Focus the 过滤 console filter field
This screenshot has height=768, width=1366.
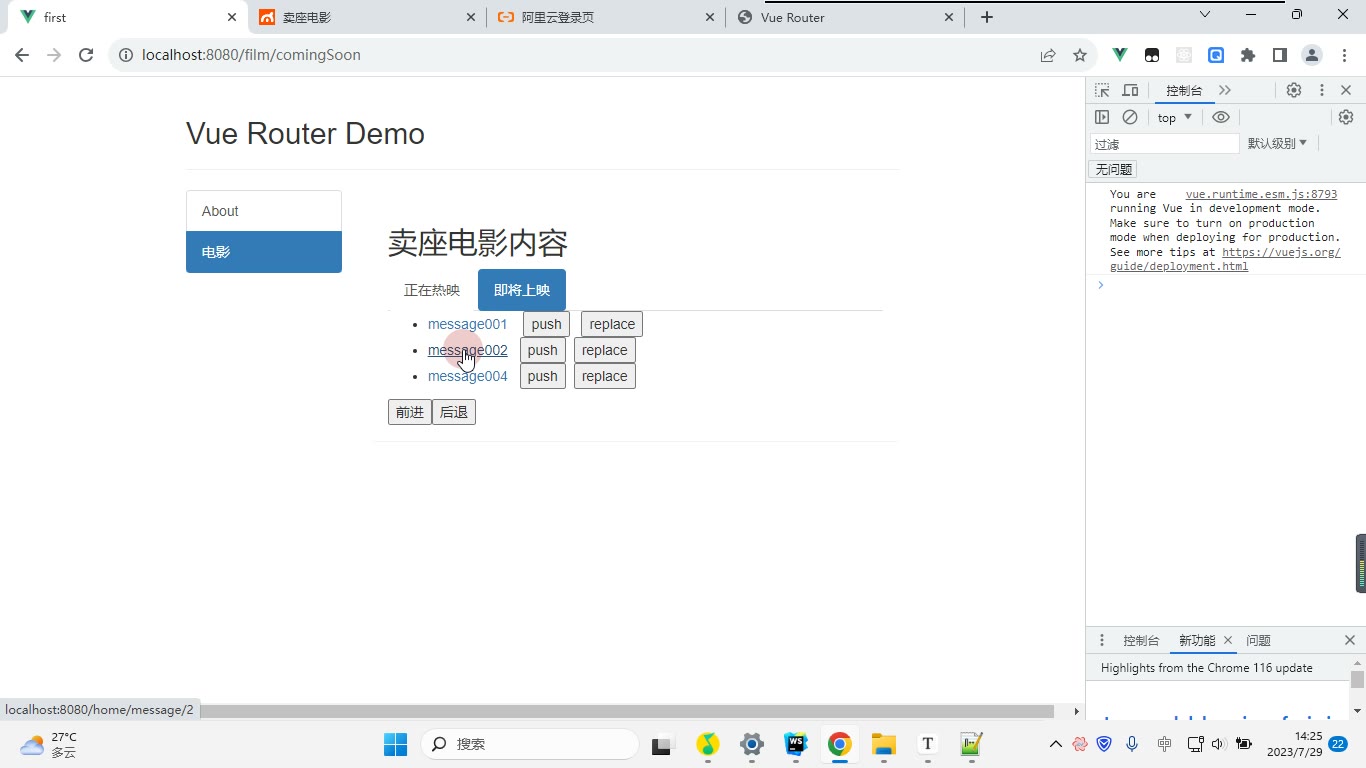tap(1164, 143)
